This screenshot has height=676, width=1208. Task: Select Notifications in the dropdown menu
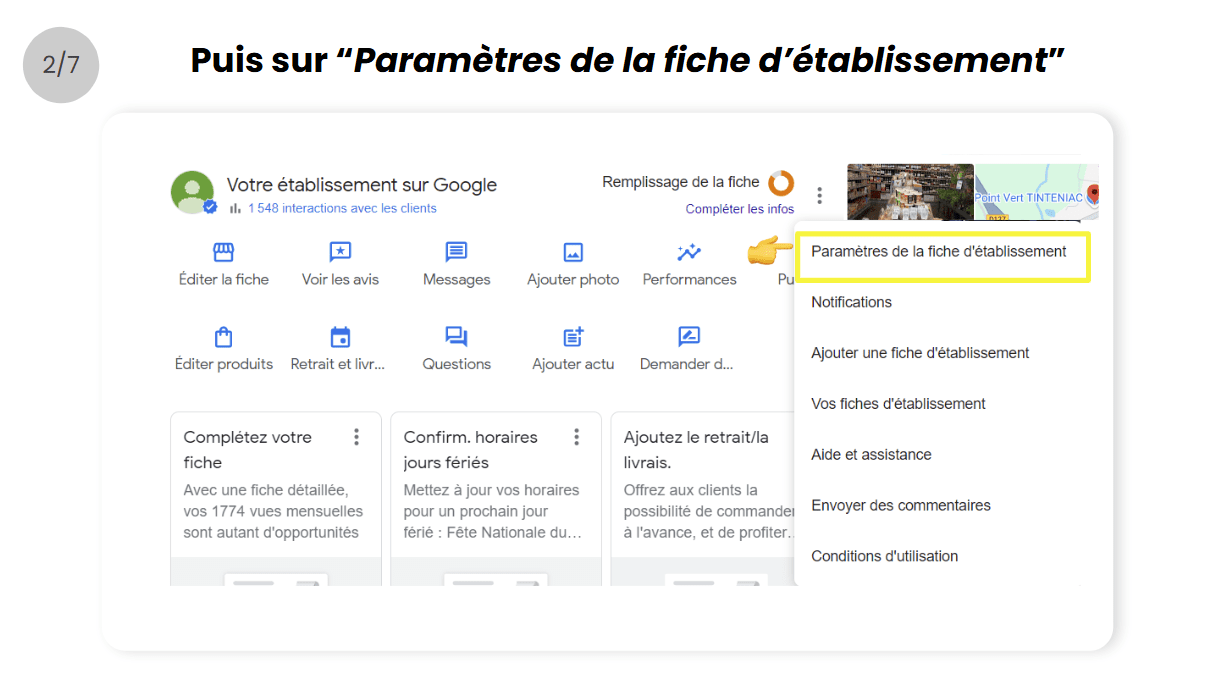tap(851, 302)
